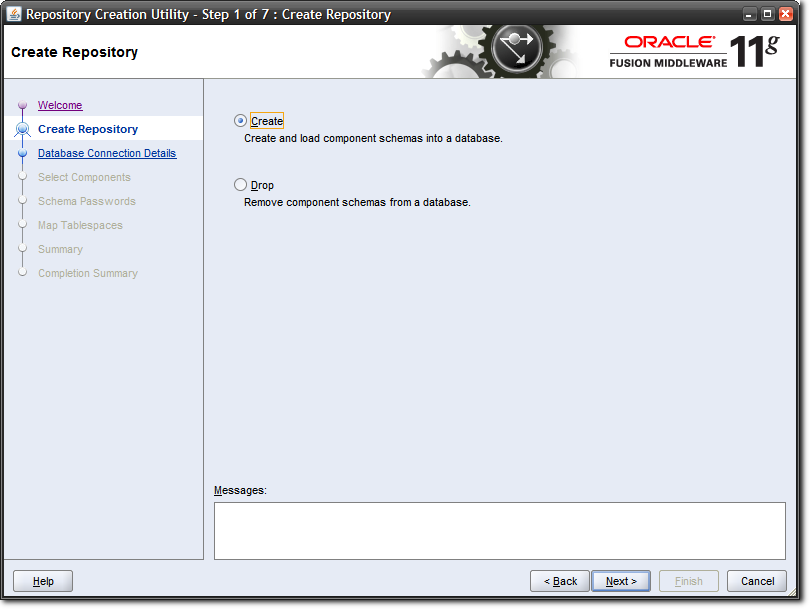
Task: Click the Oracle Fusion Middleware 11g logo
Action: point(694,52)
